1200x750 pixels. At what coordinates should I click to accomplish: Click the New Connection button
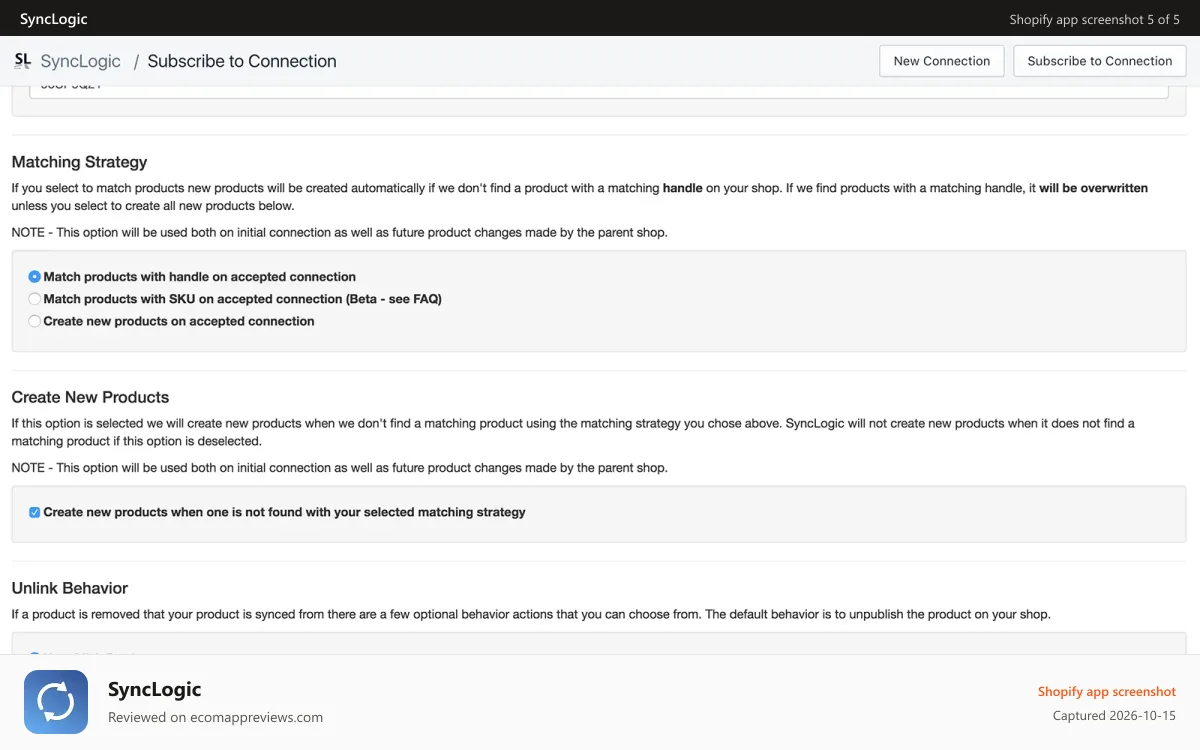[x=942, y=61]
